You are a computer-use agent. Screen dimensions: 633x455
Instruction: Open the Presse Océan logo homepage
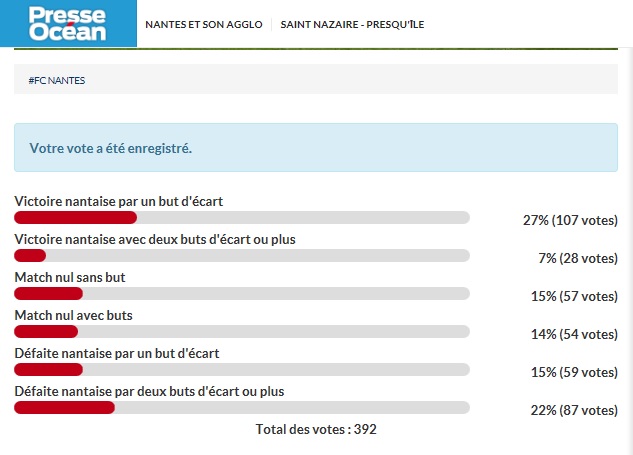pos(68,23)
